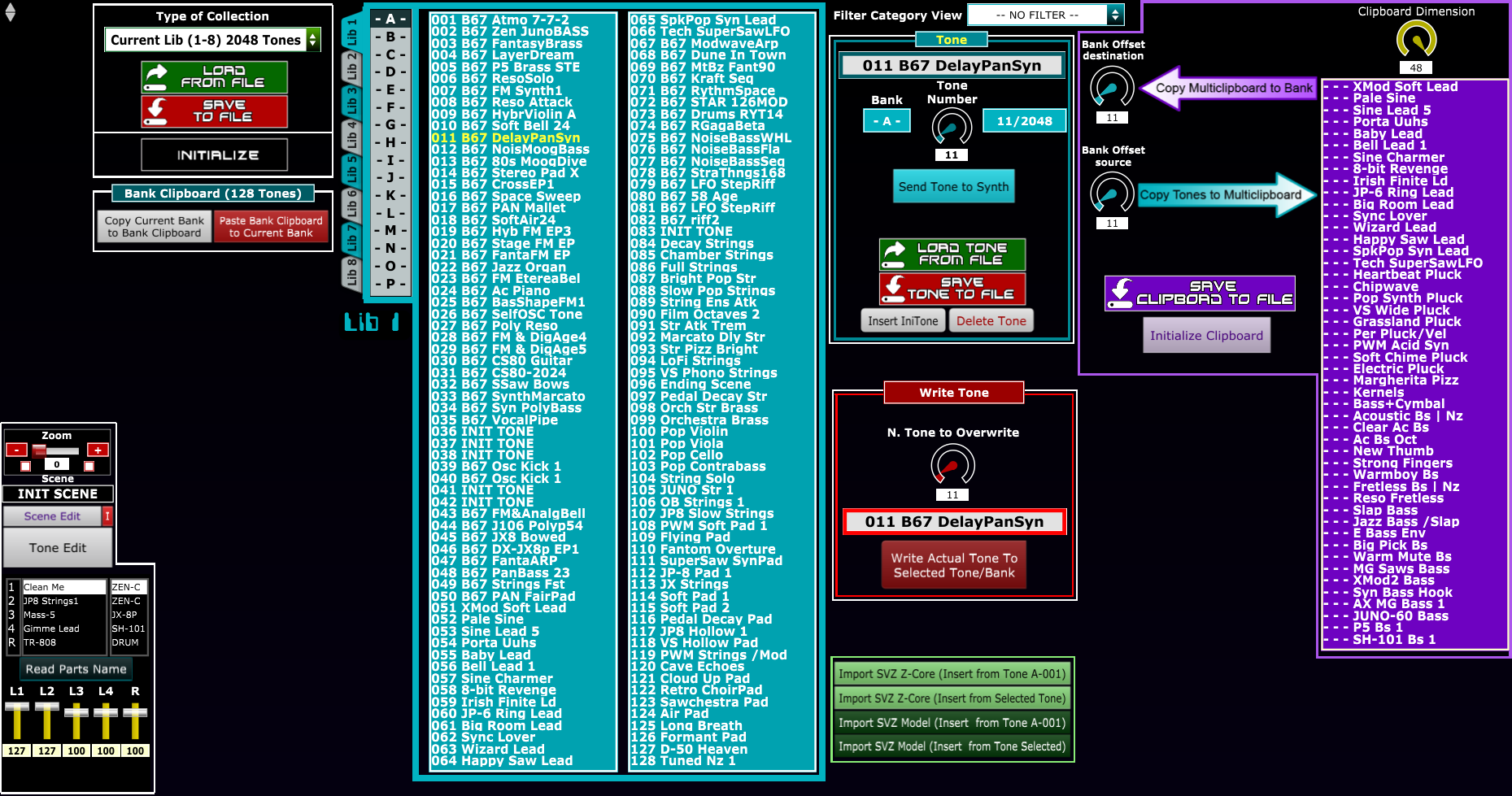Screen dimensions: 1512x796
Task: Toggle the right checkbox under Zoom plus
Action: (89, 466)
